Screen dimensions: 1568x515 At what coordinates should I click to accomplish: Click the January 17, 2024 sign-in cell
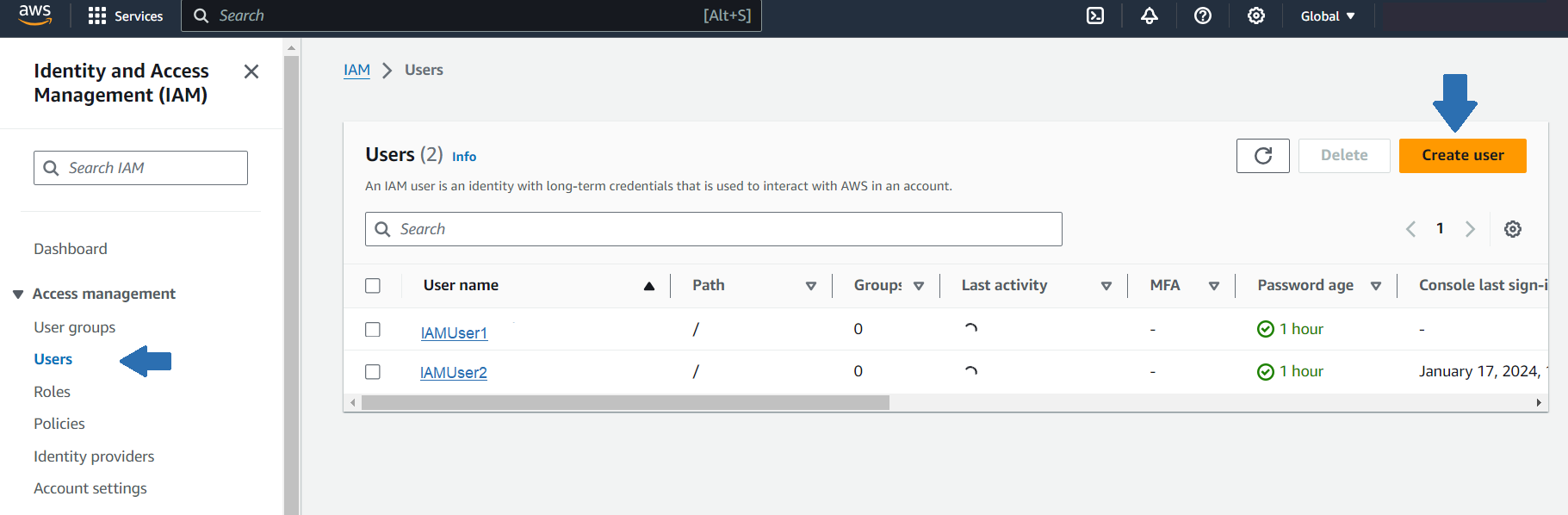(1483, 371)
